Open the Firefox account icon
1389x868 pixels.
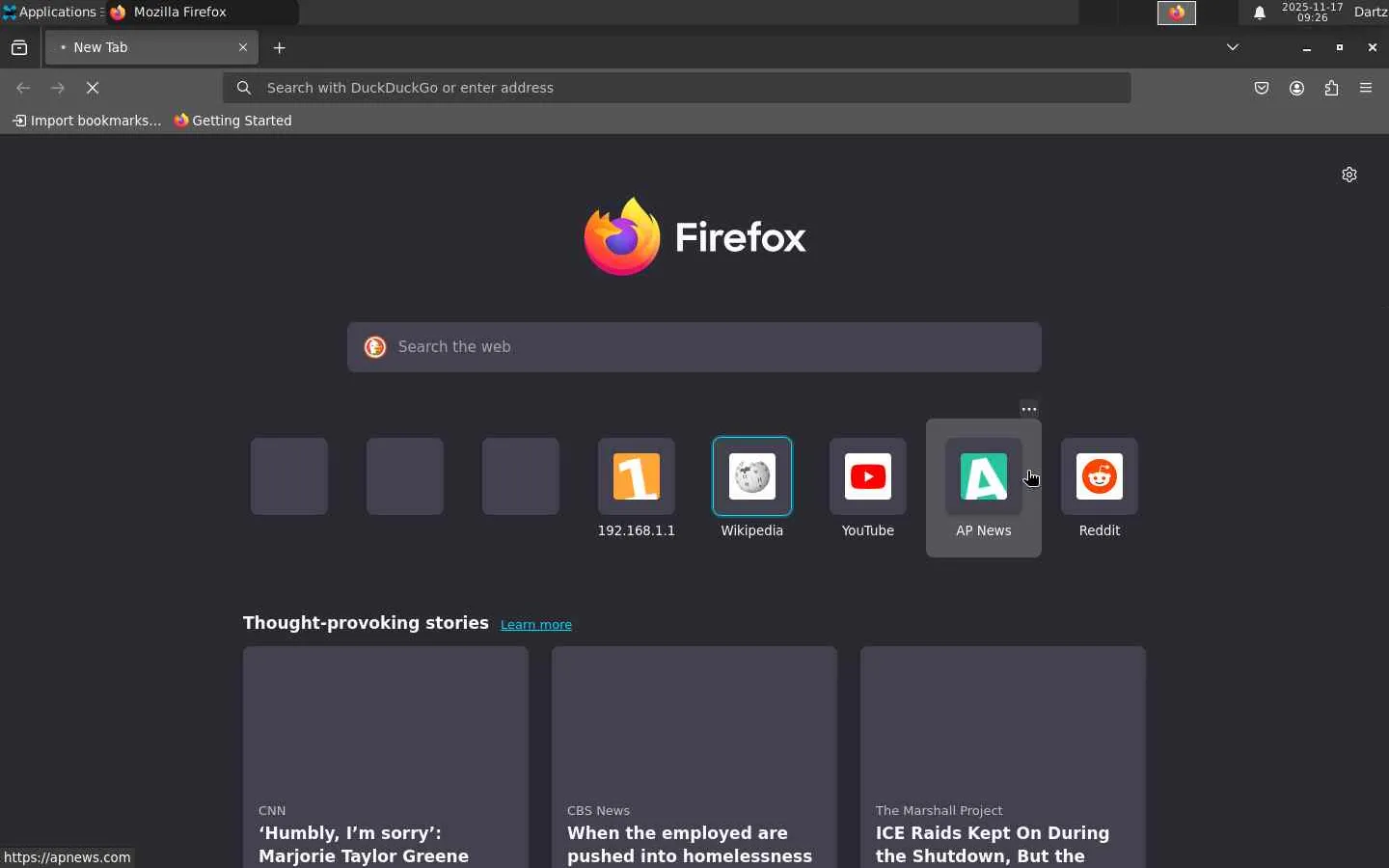click(x=1297, y=88)
